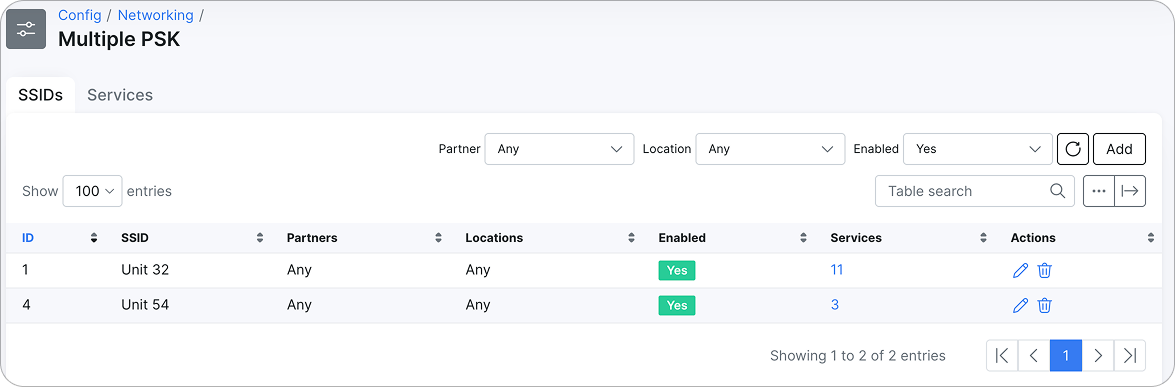Click the refresh table icon button

[1072, 149]
